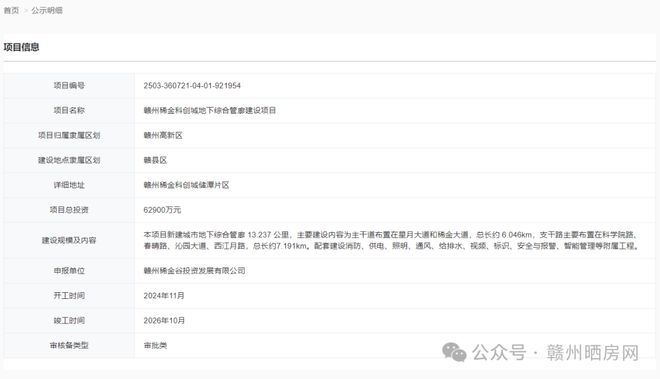
Task: Click the 详细地址 label cell
Action: tap(69, 185)
